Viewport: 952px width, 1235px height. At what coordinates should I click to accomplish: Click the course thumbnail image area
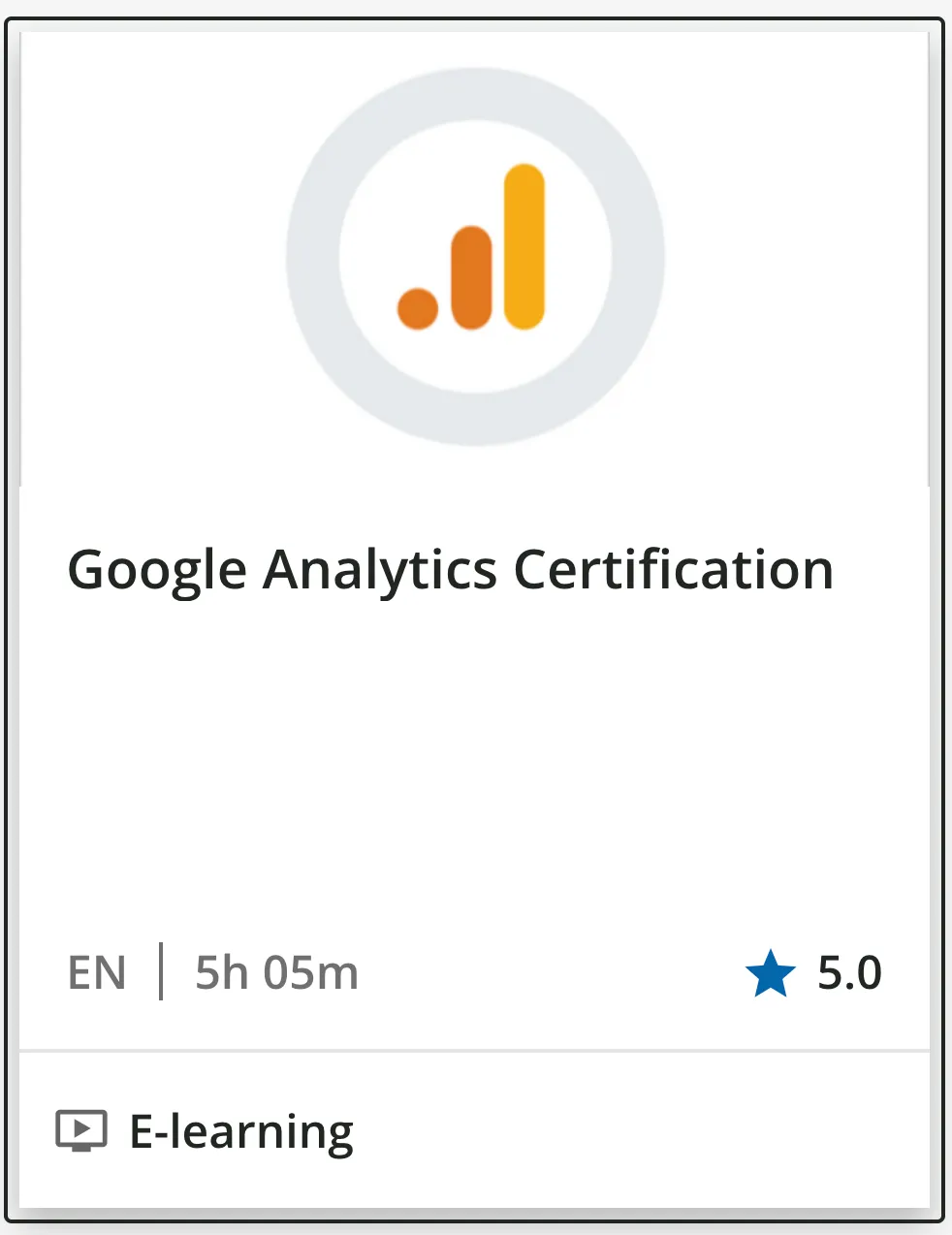click(x=475, y=252)
